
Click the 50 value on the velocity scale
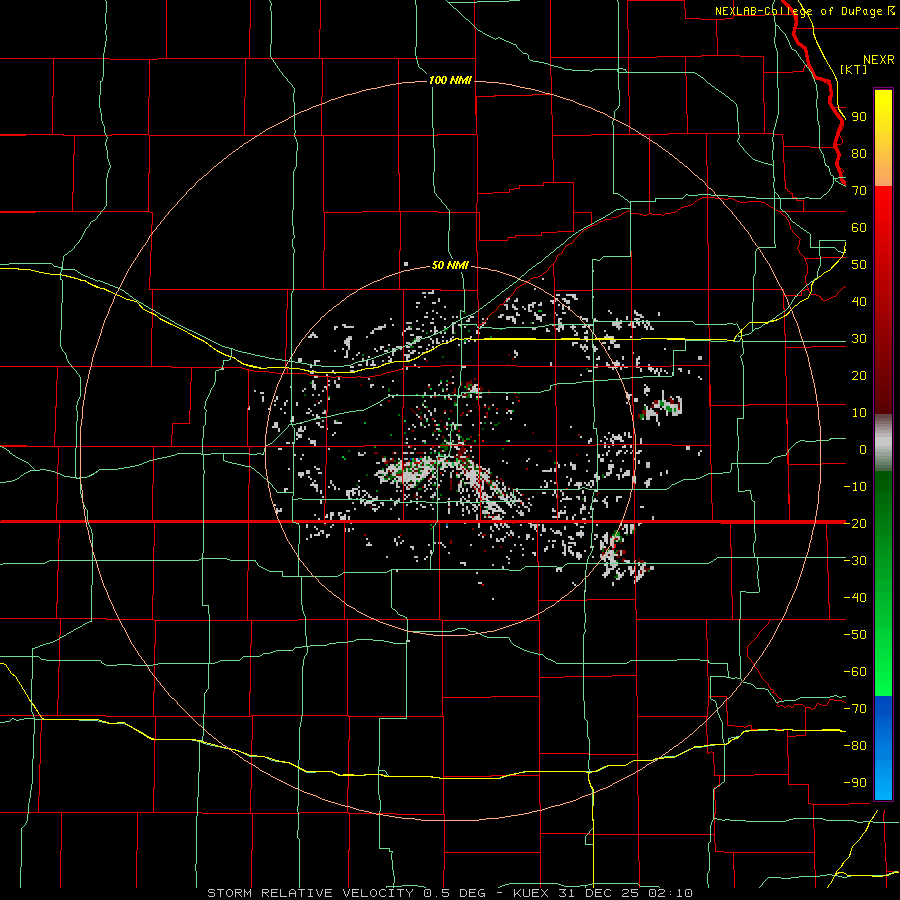[x=859, y=265]
